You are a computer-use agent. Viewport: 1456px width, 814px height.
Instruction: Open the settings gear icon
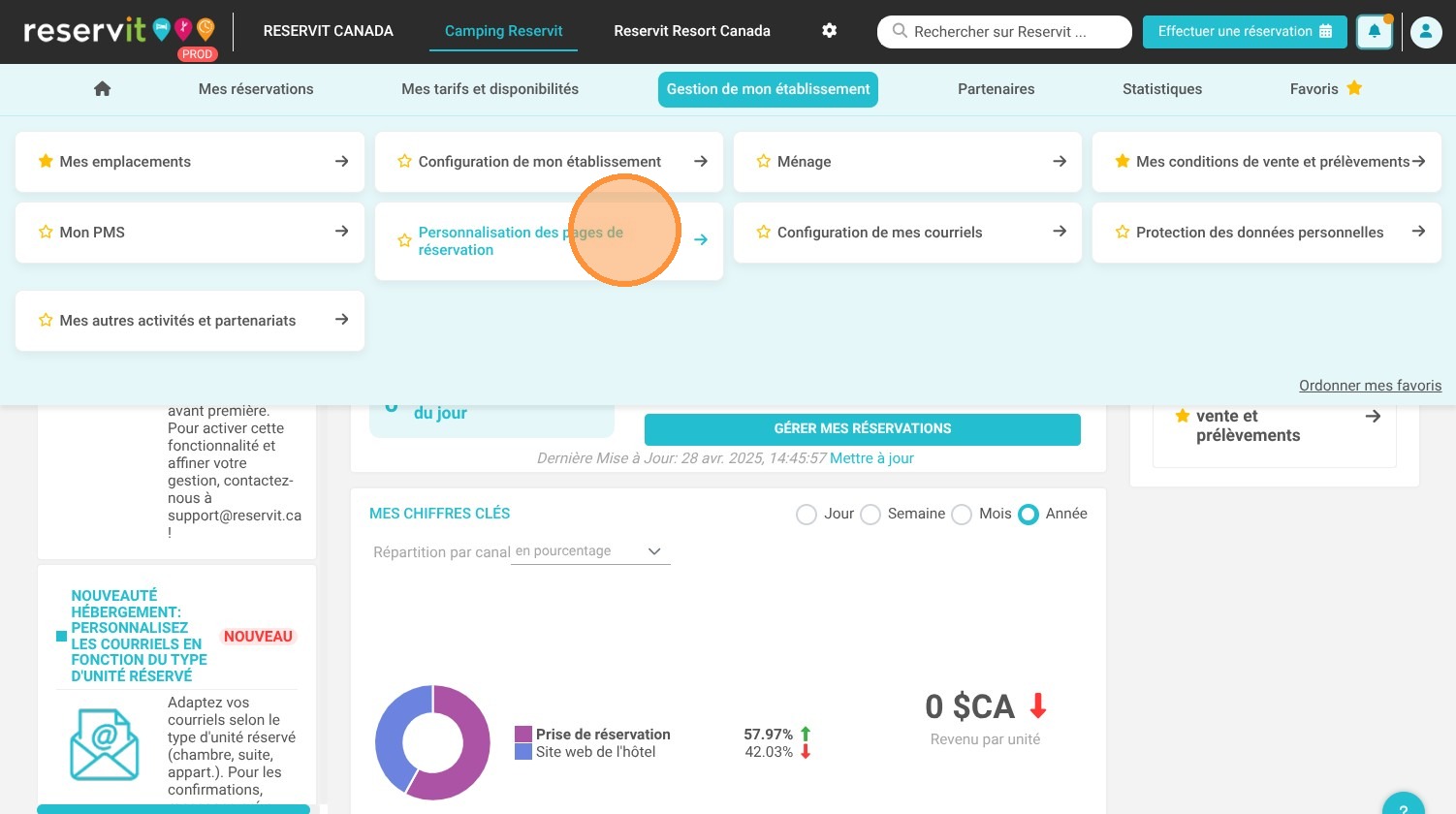pyautogui.click(x=829, y=31)
